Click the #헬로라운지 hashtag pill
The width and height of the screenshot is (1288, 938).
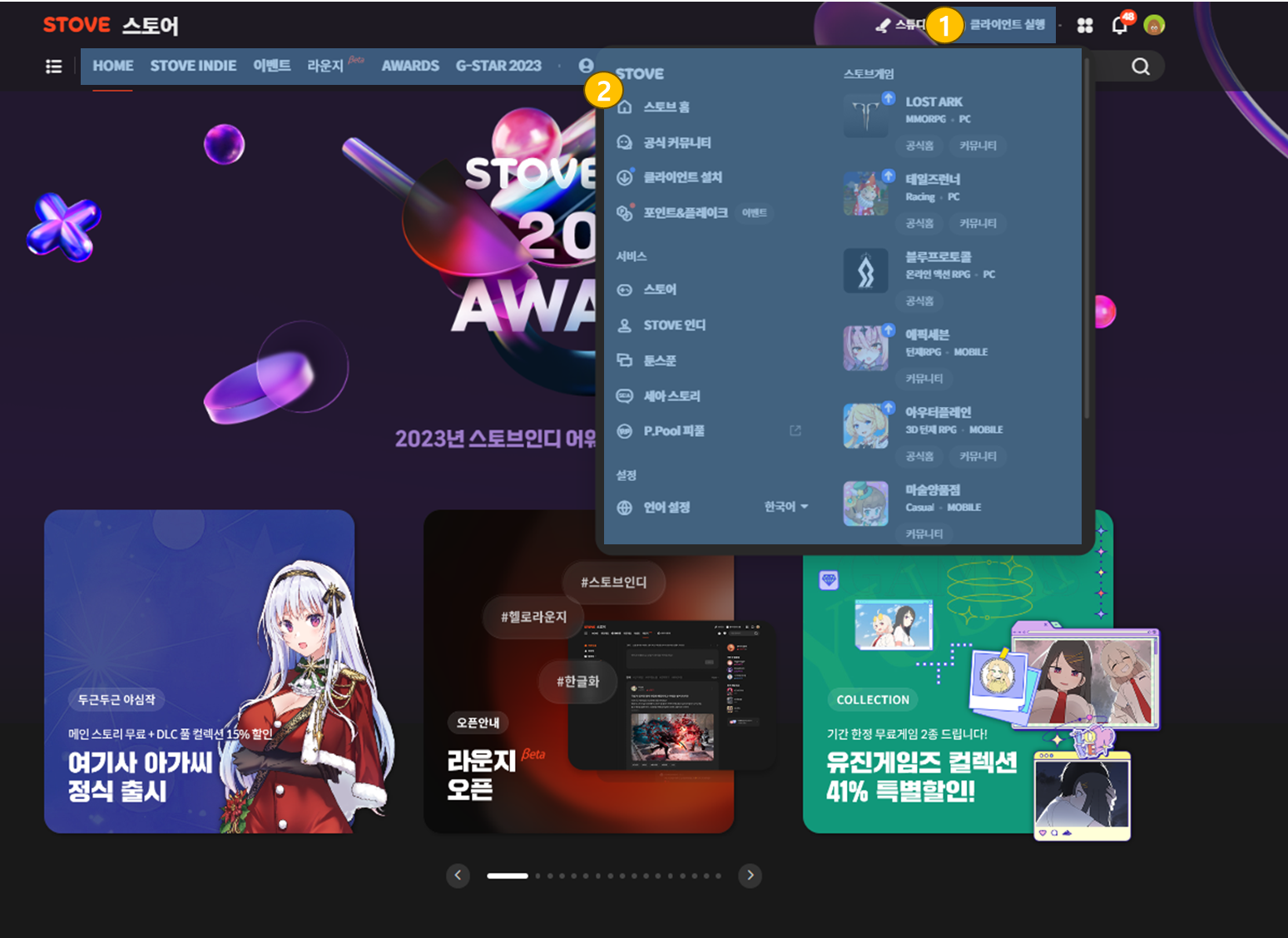pos(533,618)
